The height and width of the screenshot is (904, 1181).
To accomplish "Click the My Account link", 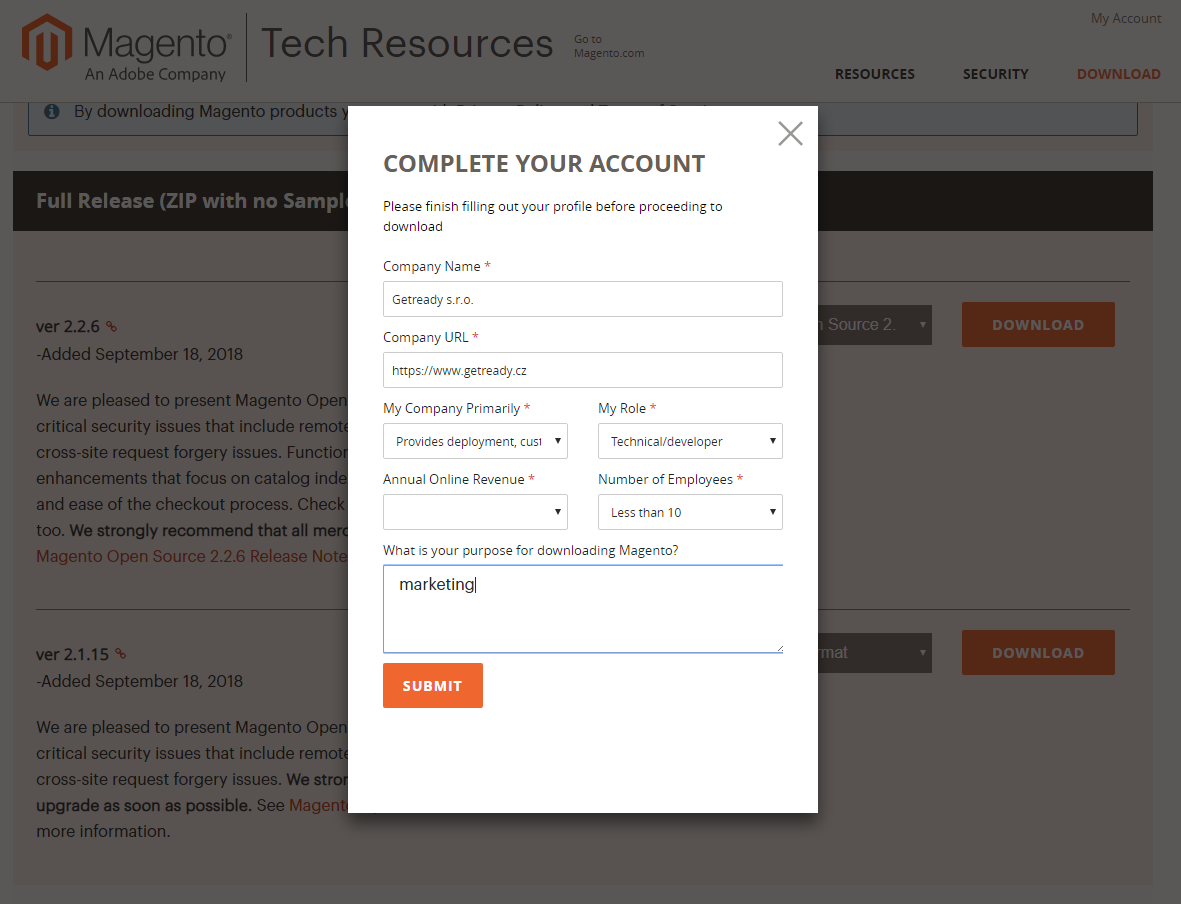I will coord(1126,18).
